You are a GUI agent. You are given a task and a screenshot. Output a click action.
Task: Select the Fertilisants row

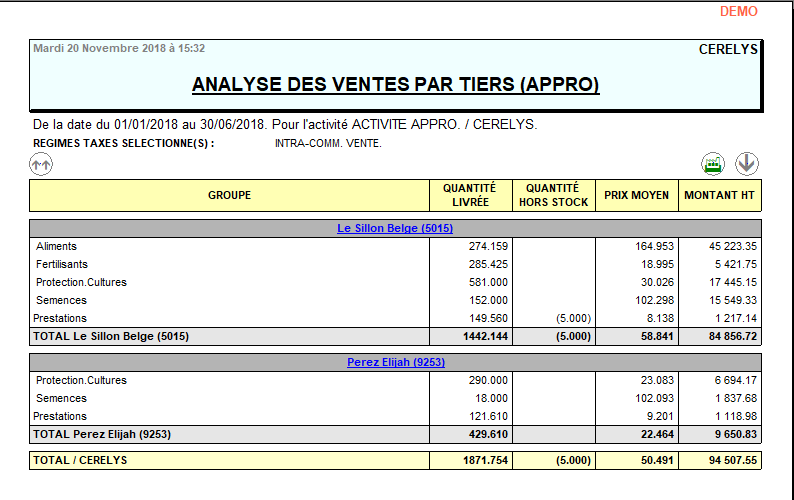(62, 264)
